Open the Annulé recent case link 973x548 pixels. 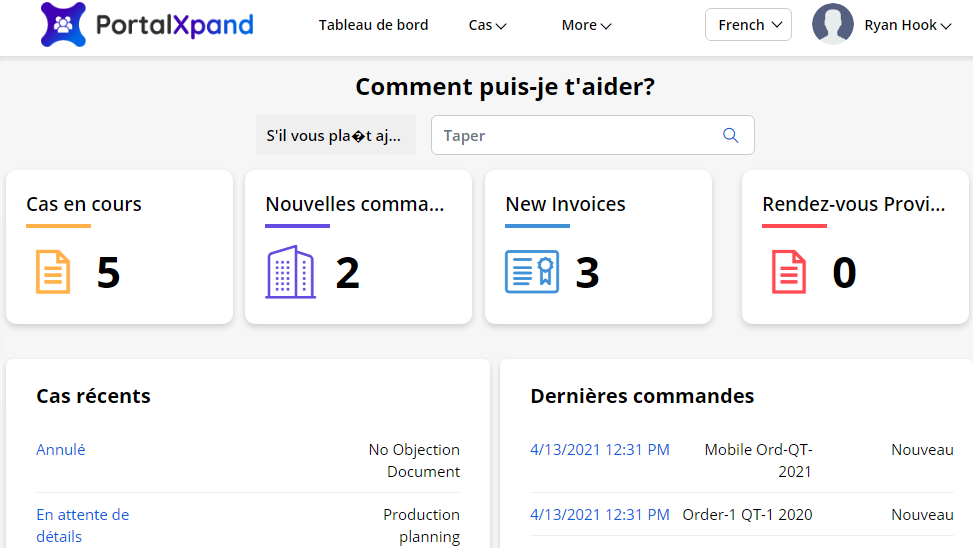(61, 450)
